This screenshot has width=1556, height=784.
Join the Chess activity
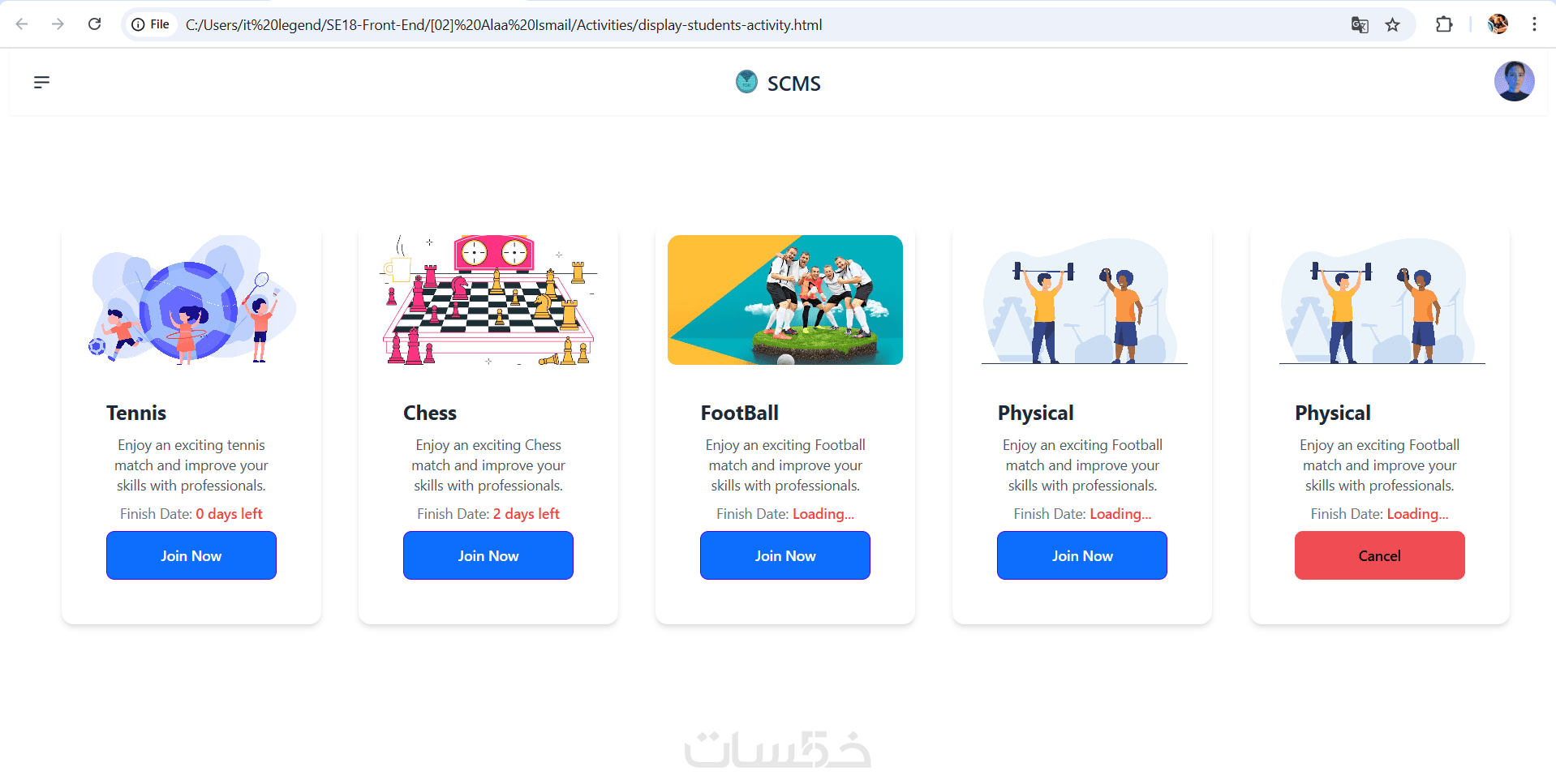(488, 555)
